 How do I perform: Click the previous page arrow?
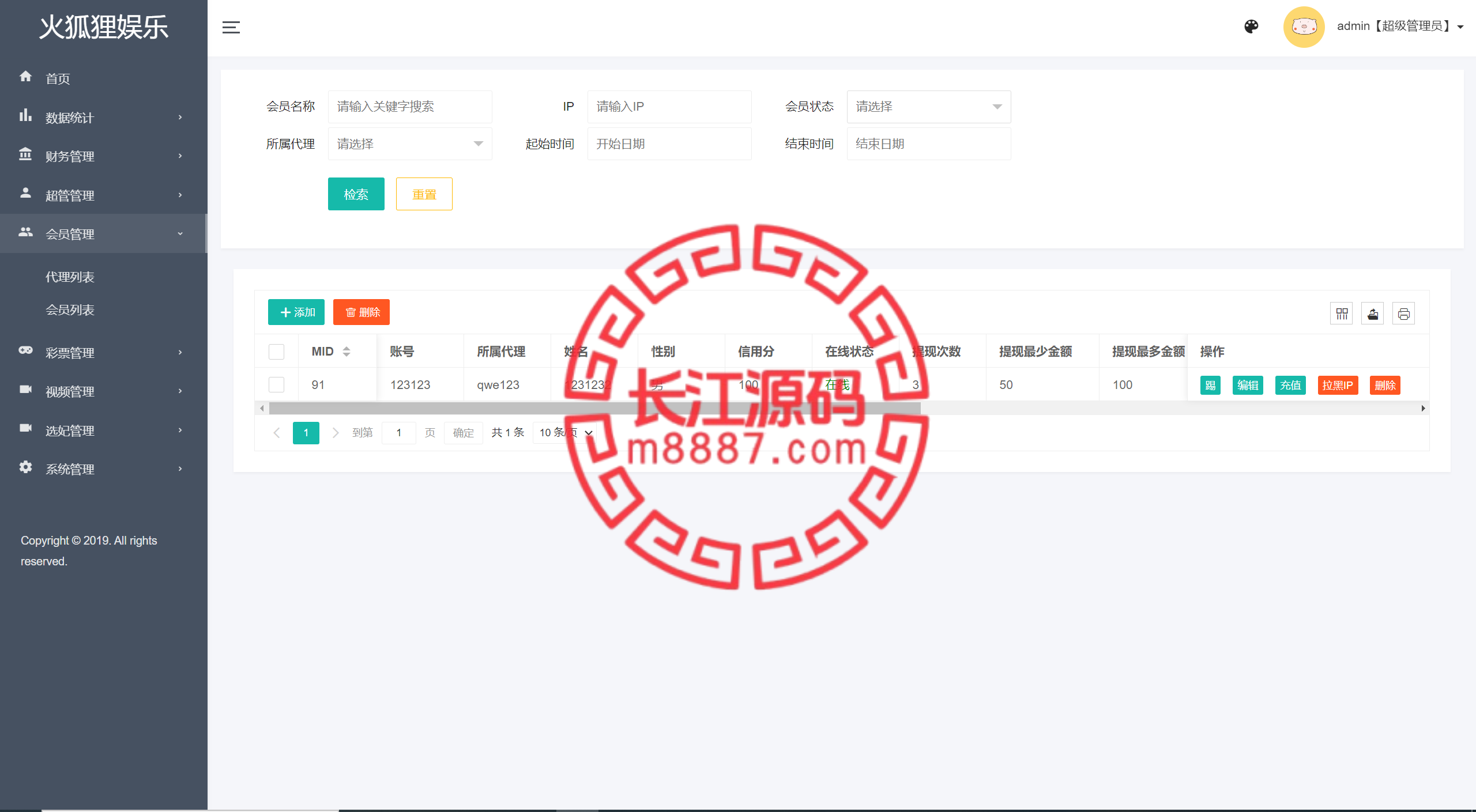pos(277,433)
